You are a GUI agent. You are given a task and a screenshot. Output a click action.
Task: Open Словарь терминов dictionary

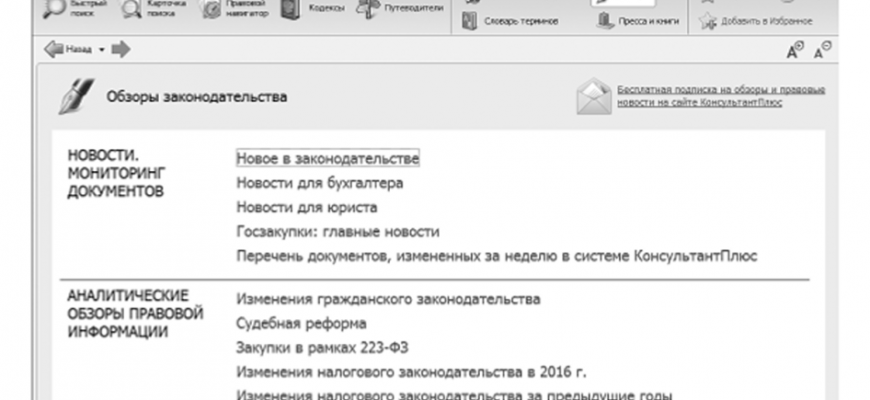510,22
